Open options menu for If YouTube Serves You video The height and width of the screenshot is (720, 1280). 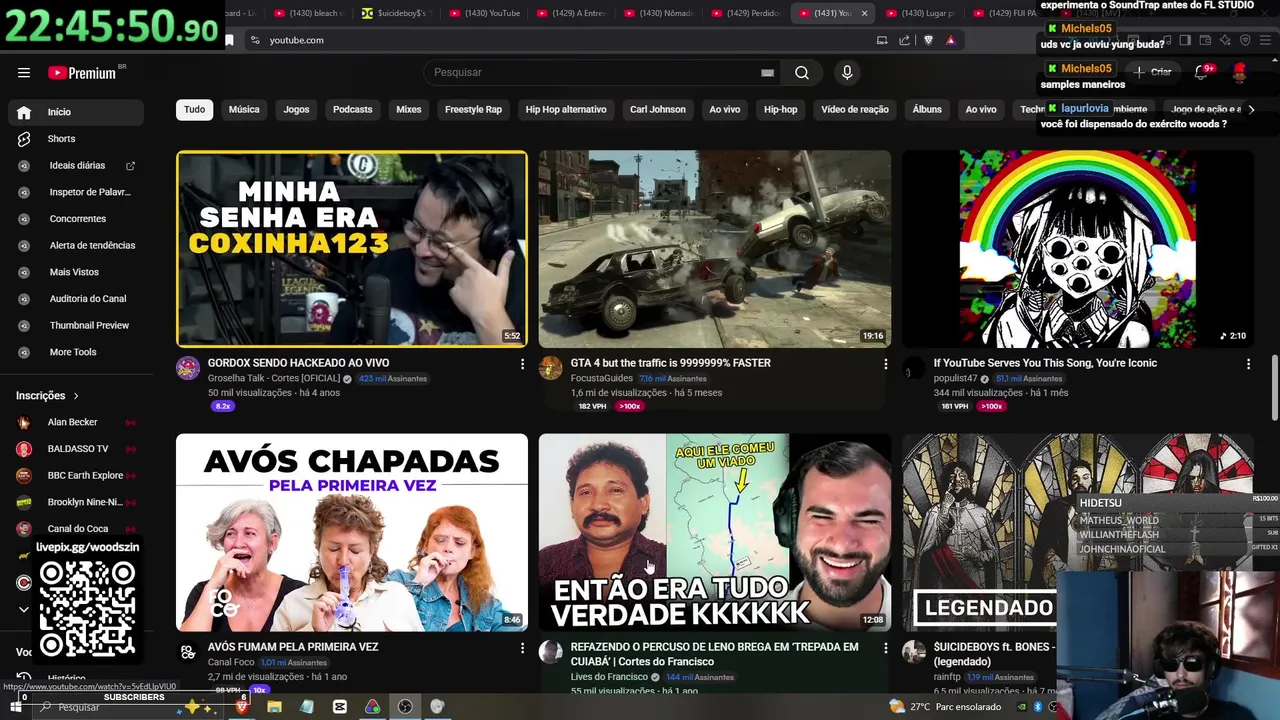pos(1248,364)
